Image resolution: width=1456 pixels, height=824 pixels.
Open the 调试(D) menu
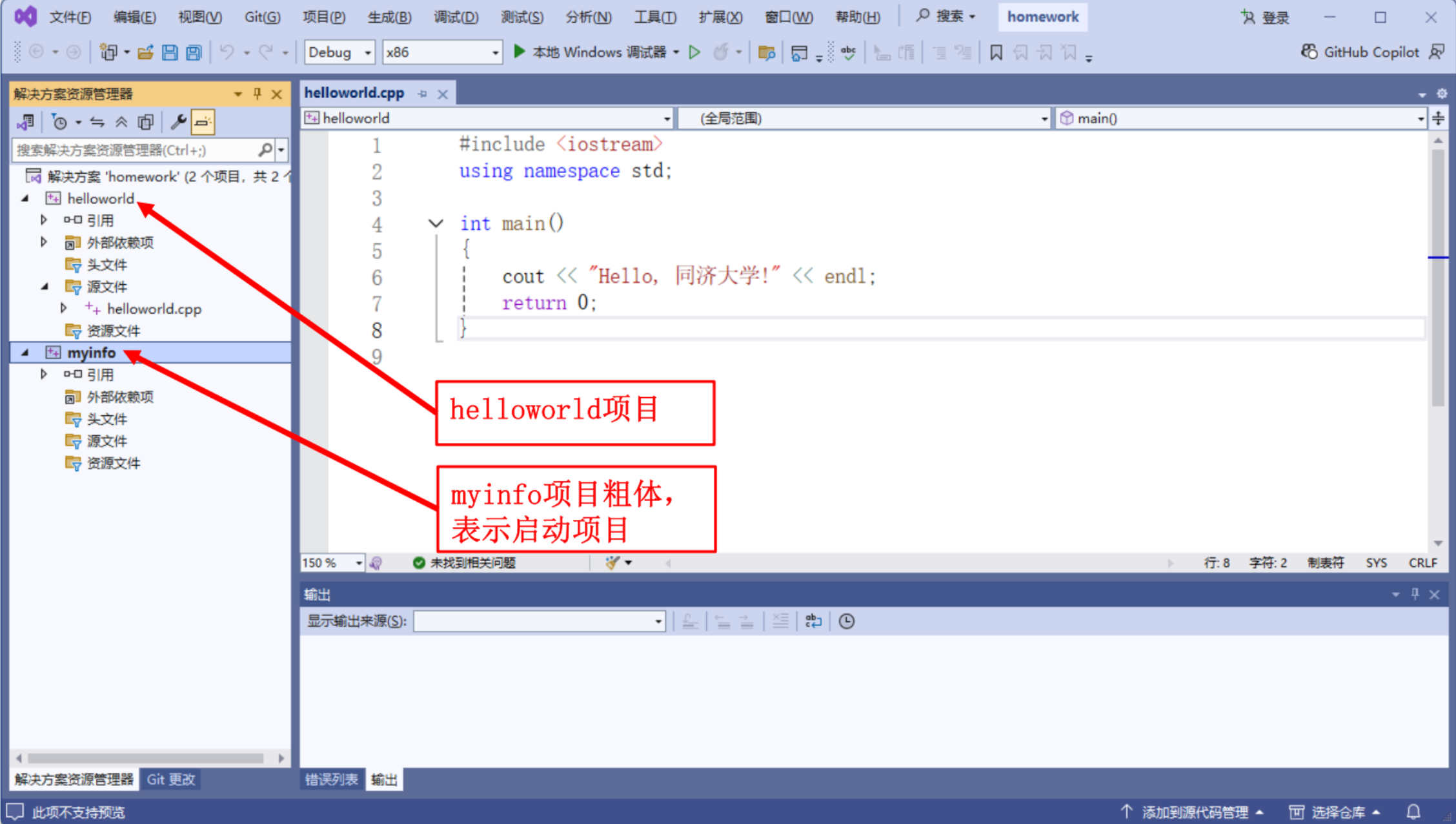[456, 17]
